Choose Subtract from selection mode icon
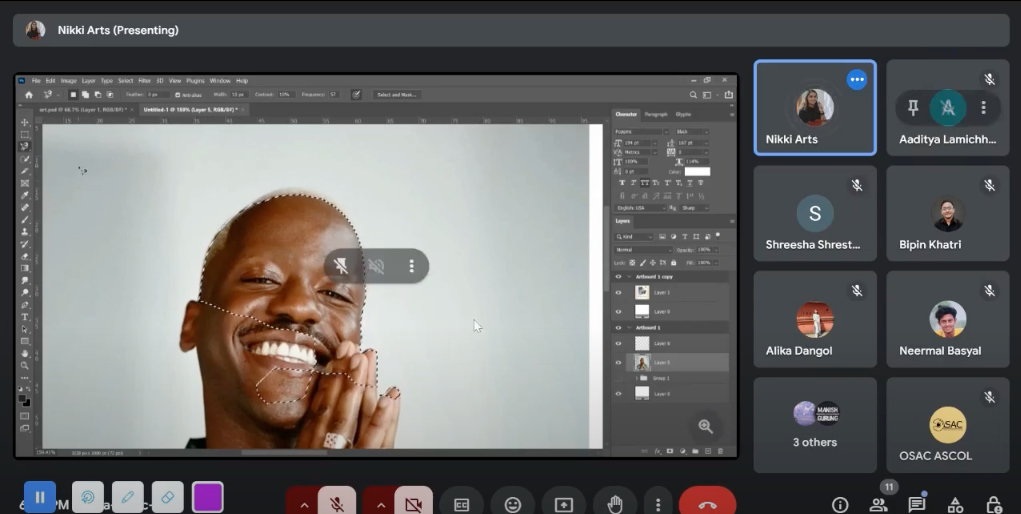 point(97,94)
